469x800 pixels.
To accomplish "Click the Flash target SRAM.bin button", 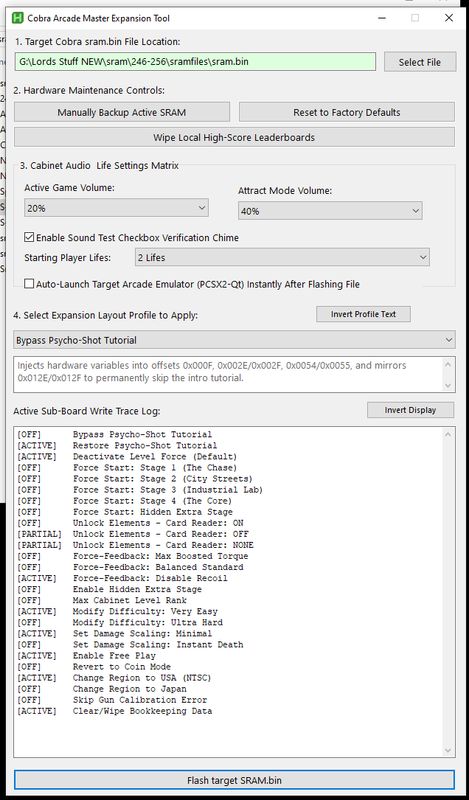I will [234, 781].
